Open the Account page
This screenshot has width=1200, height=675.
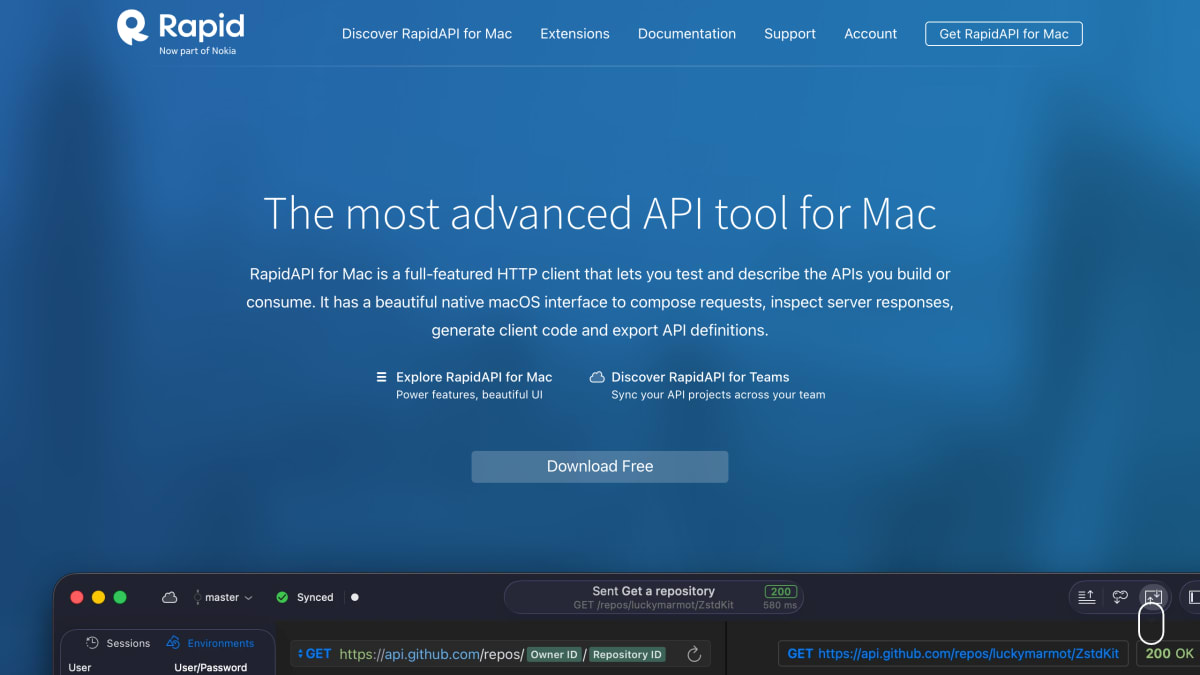coord(870,34)
